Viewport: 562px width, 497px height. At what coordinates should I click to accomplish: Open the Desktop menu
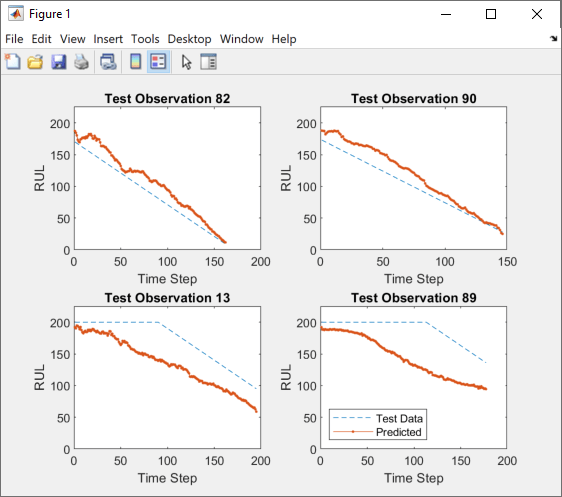point(189,39)
